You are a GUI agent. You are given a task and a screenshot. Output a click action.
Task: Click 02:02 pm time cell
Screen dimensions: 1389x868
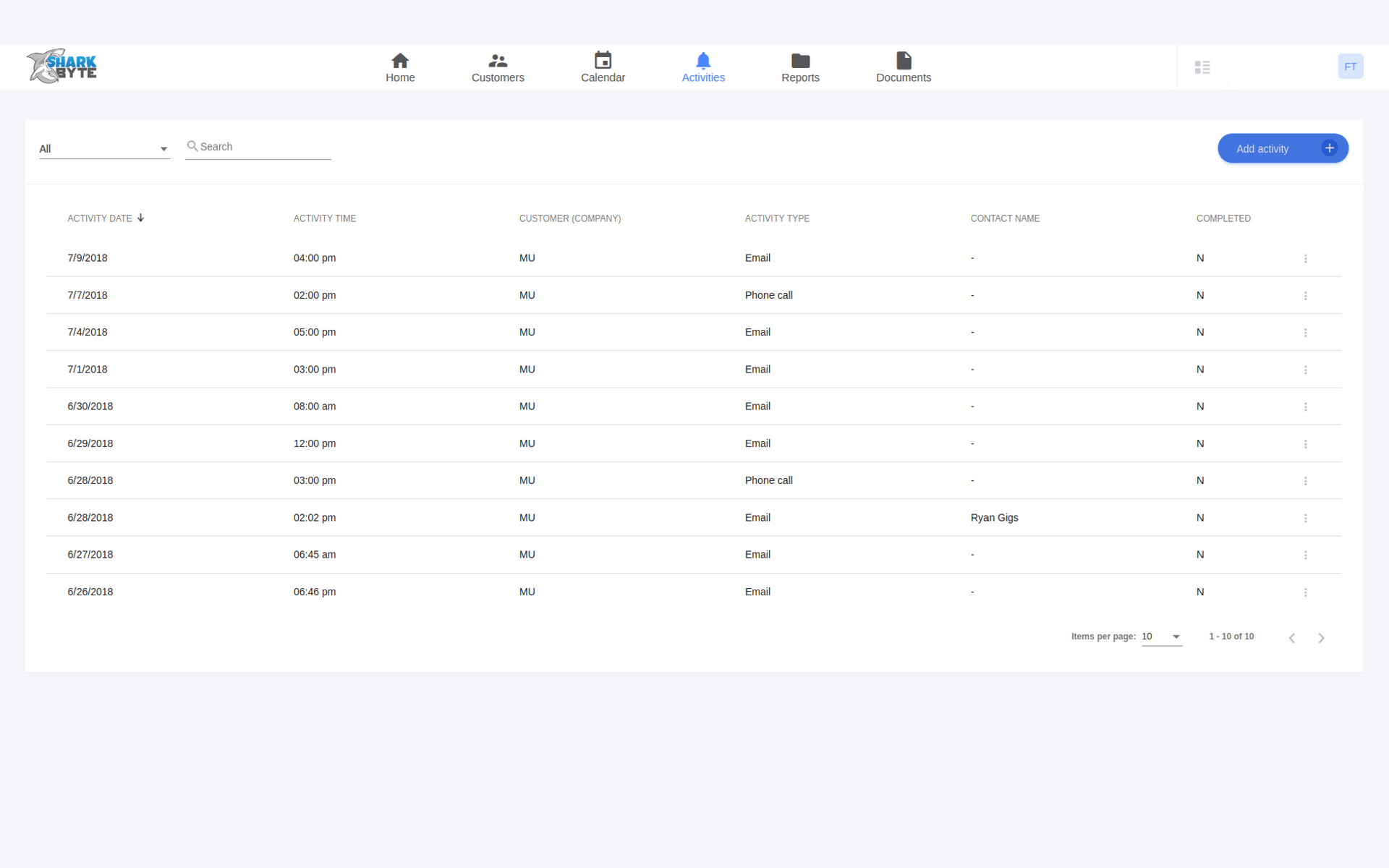click(315, 518)
